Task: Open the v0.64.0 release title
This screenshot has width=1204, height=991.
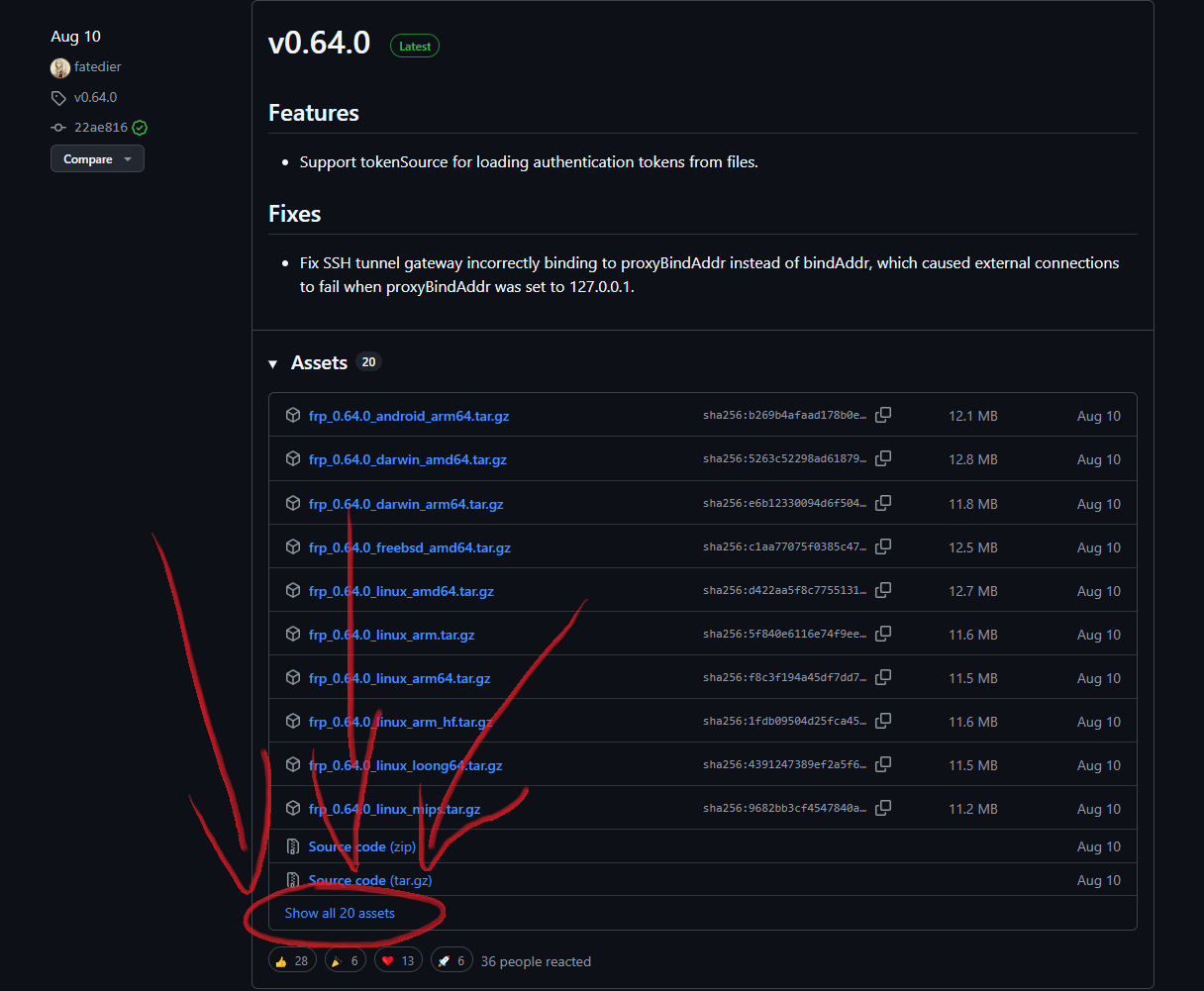Action: (319, 44)
